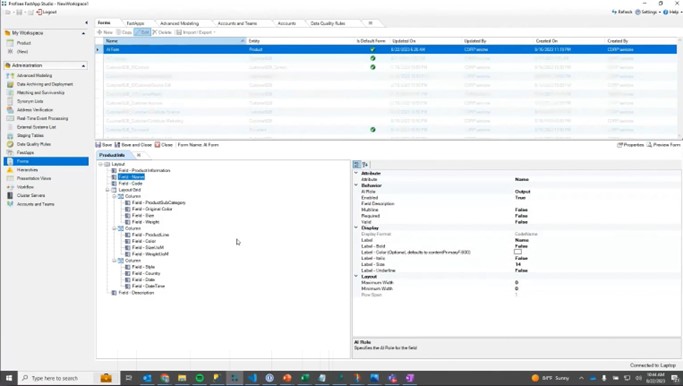Collapse the Behavior property category
Image resolution: width=683 pixels, height=386 pixels.
tap(356, 186)
